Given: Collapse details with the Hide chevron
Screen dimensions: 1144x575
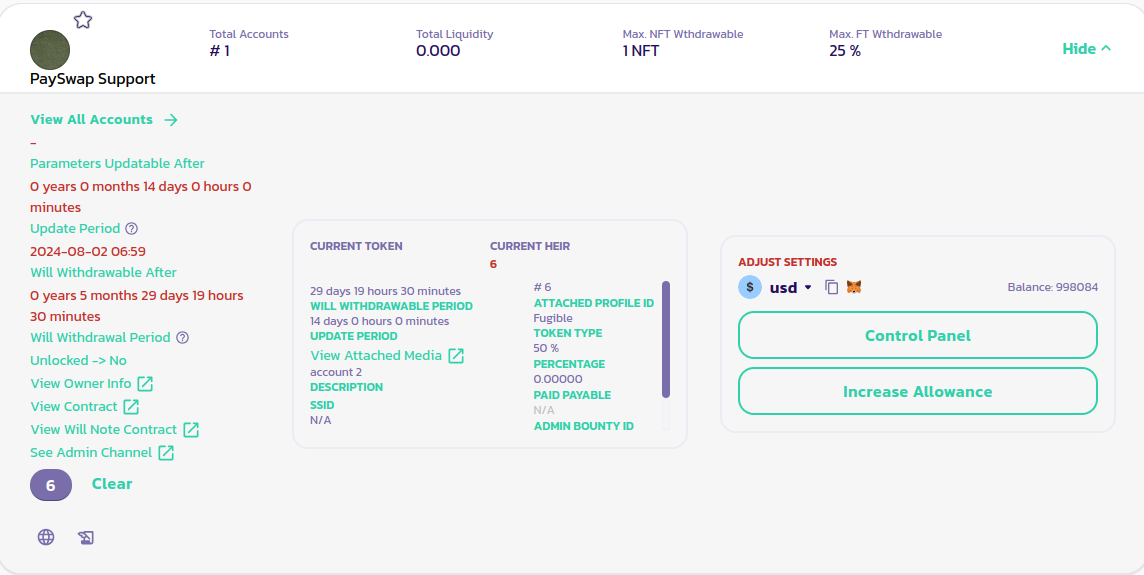Looking at the screenshot, I should point(1086,49).
